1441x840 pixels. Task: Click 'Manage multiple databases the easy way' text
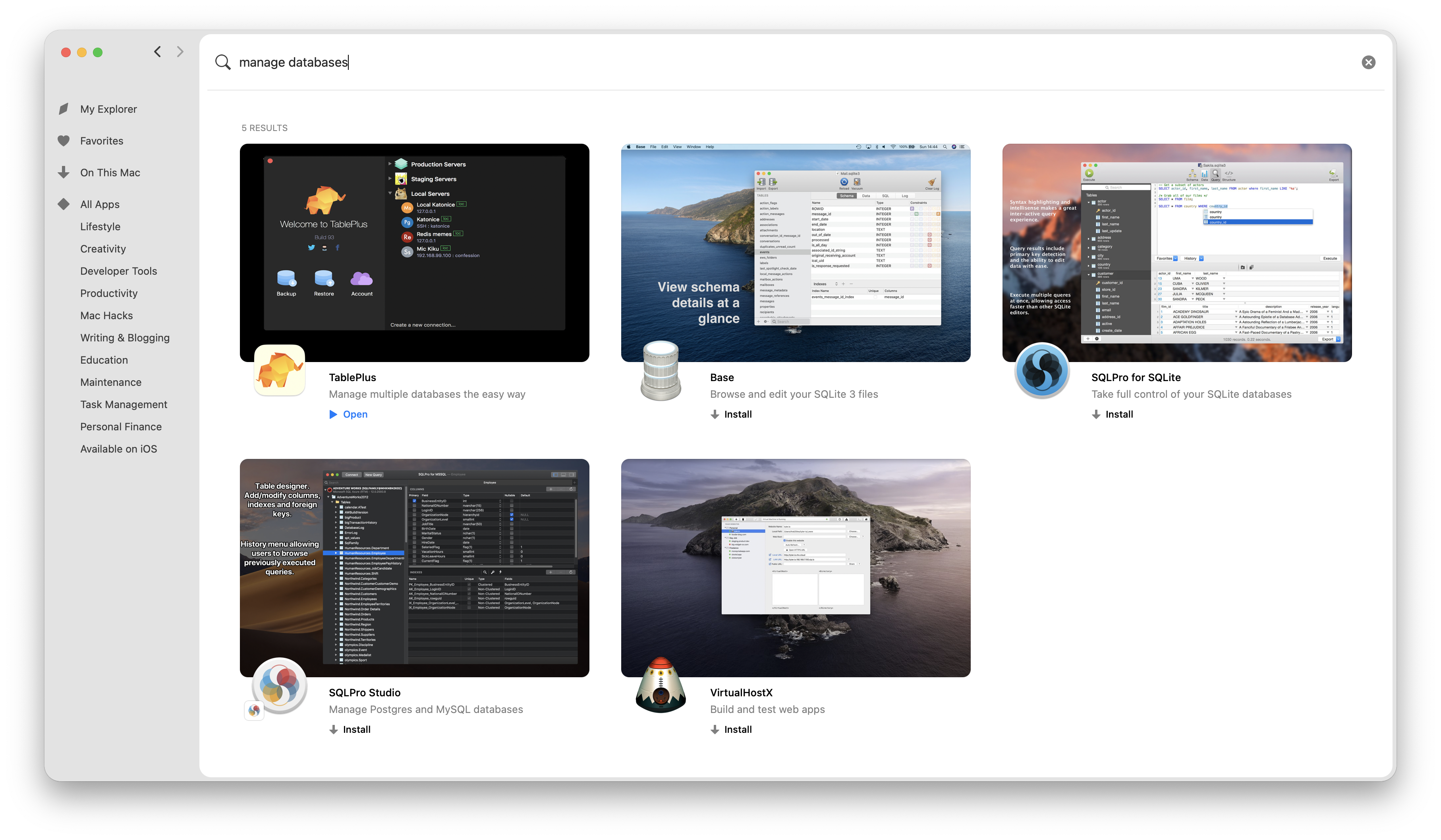tap(427, 394)
